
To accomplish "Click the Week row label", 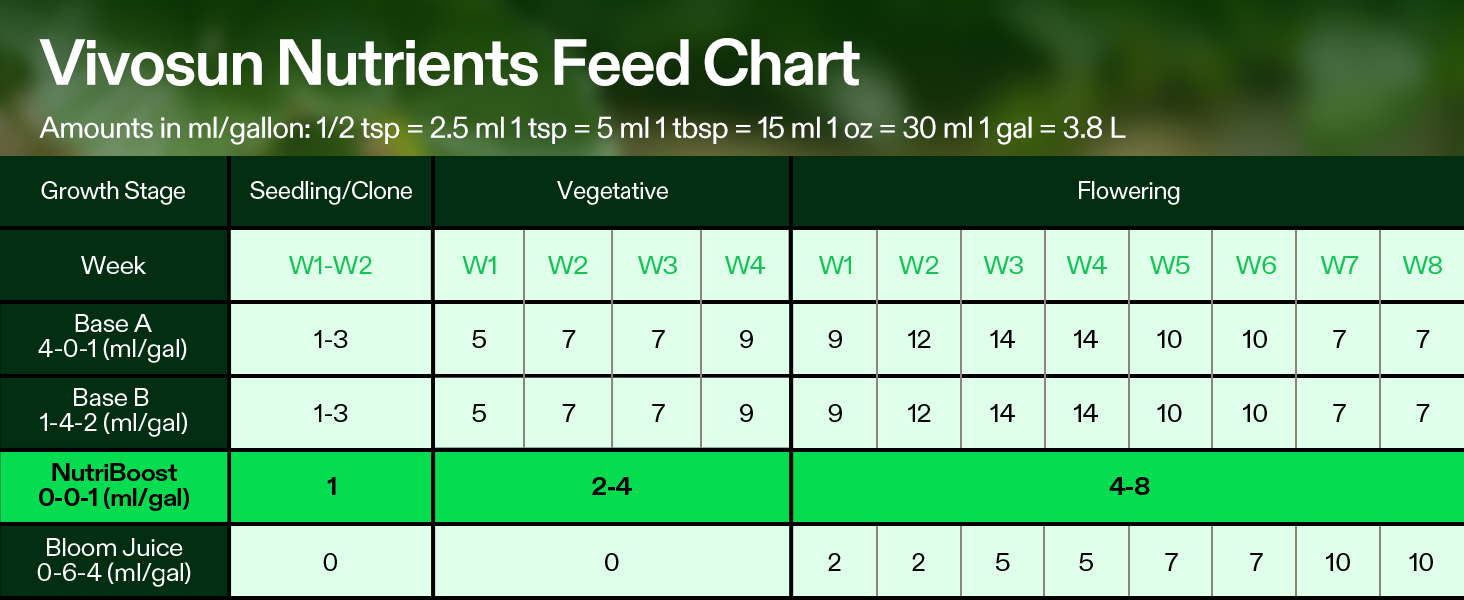I will coord(113,265).
